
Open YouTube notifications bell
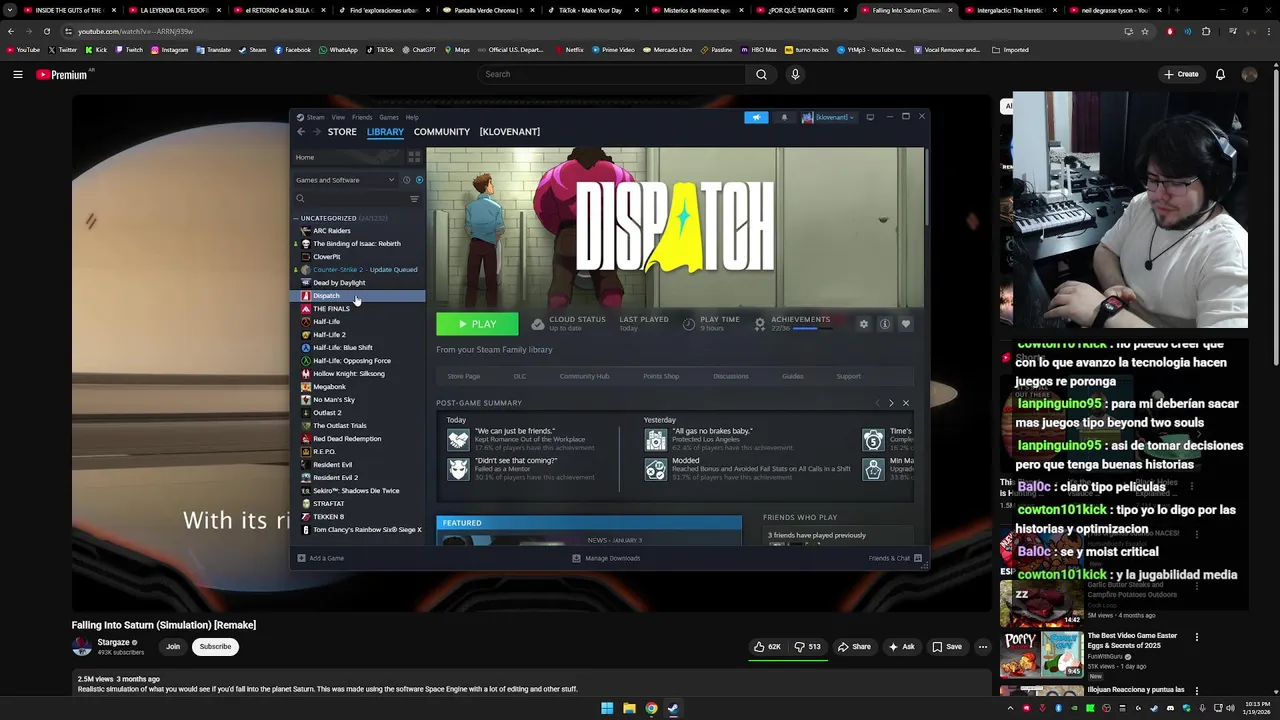(1220, 74)
